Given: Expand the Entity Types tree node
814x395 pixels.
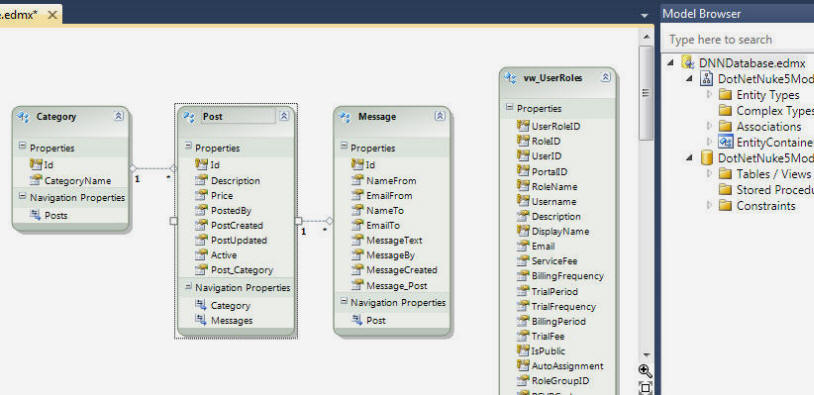Looking at the screenshot, I should (x=710, y=95).
